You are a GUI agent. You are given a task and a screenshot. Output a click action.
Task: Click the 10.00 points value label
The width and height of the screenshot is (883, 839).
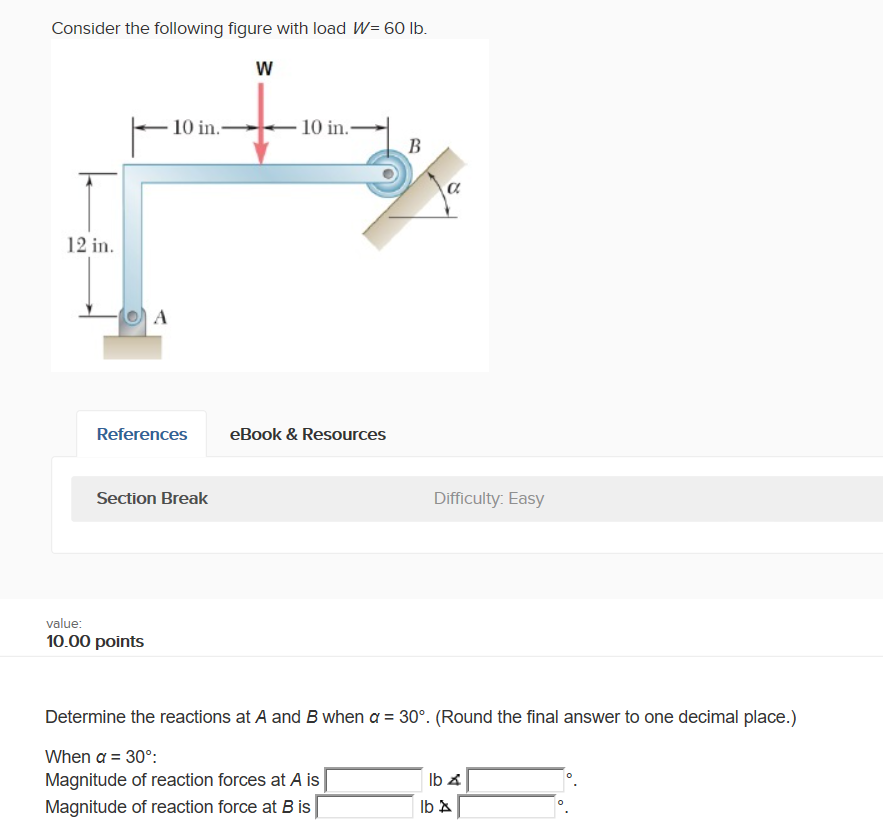click(95, 642)
